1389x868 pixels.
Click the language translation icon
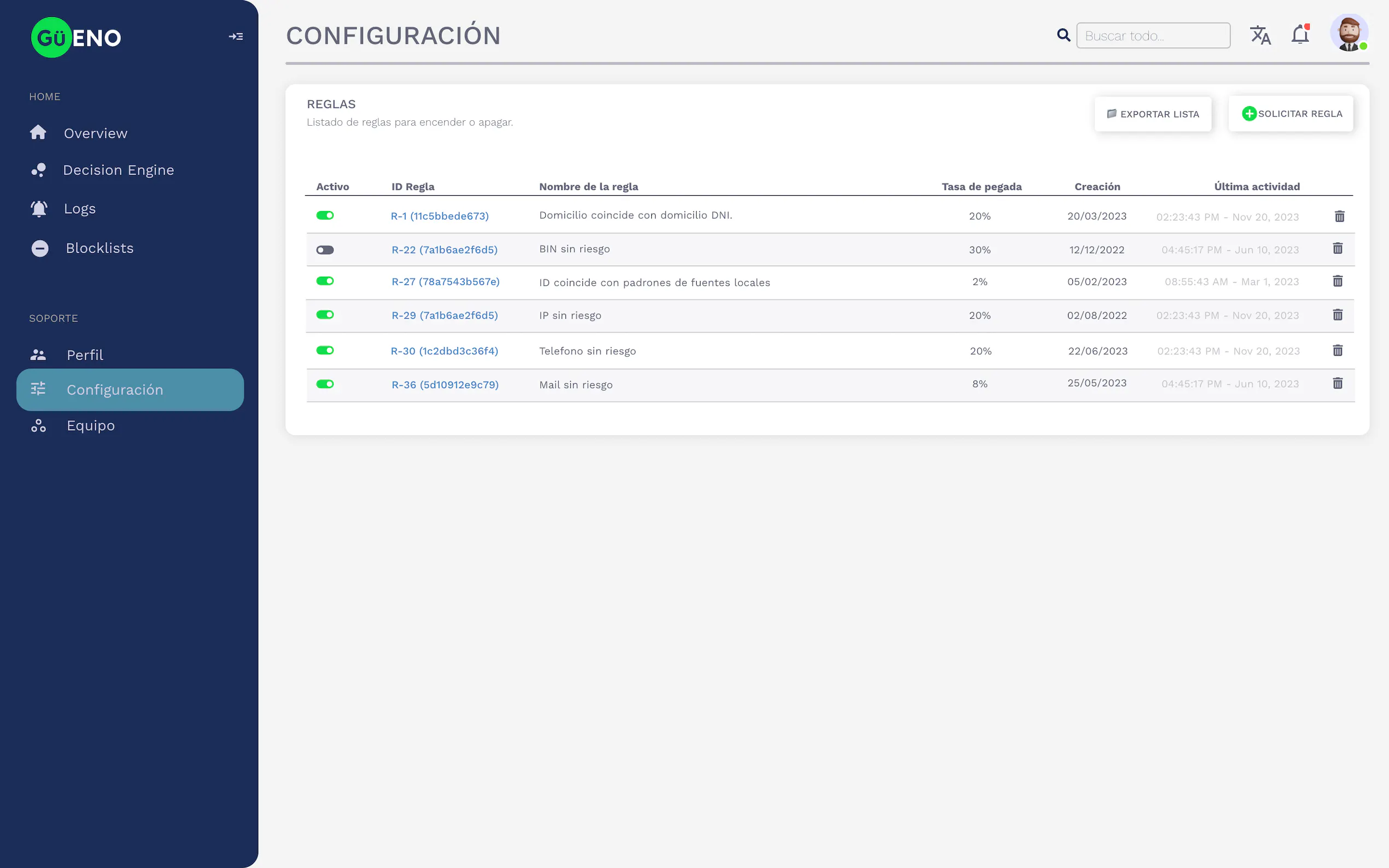[1260, 36]
